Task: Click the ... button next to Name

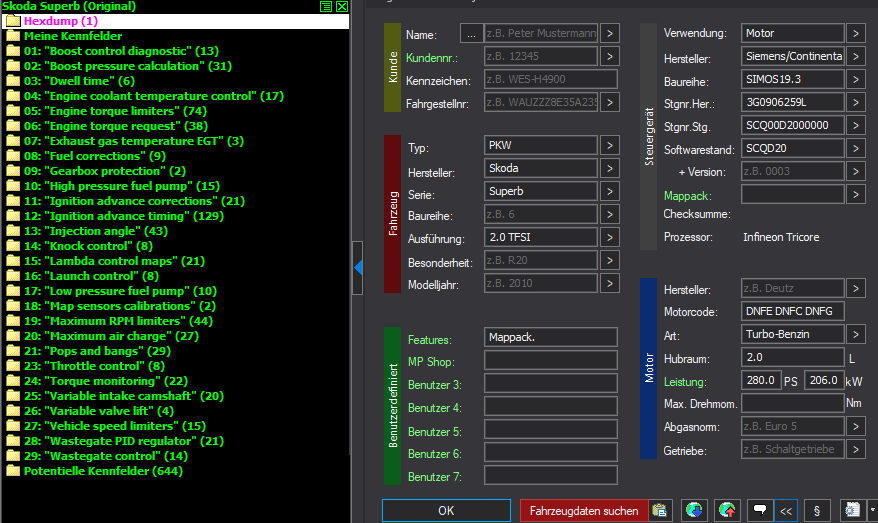Action: (471, 34)
